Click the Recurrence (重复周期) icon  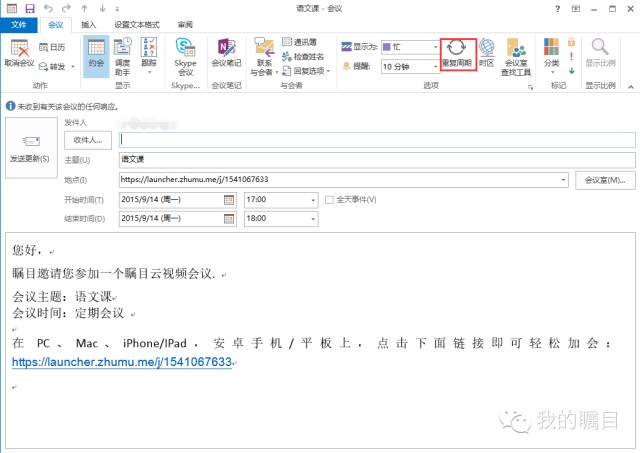click(456, 48)
